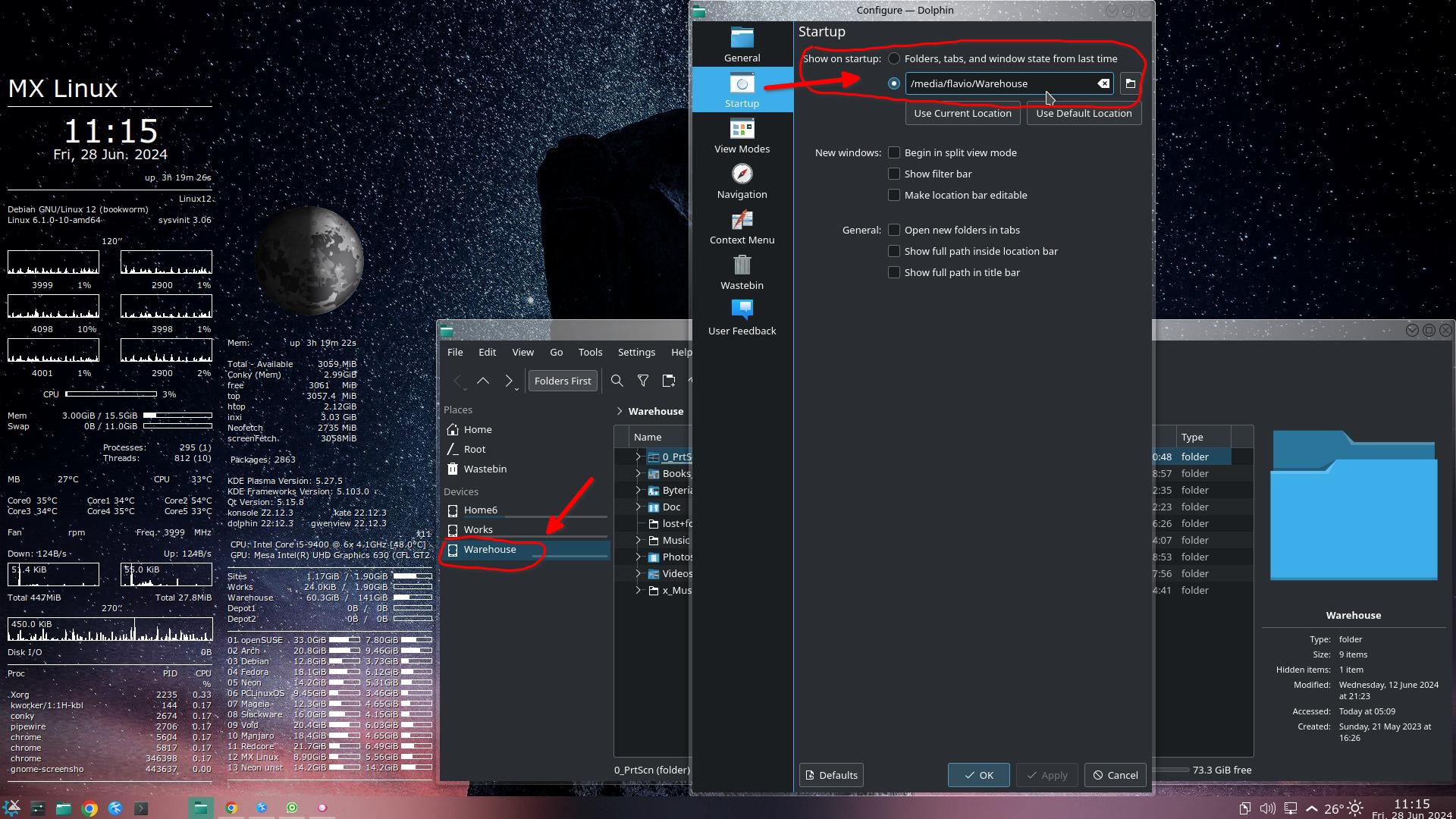Launch Chrome from the panel launcher
This screenshot has width=1456, height=819.
(89, 808)
